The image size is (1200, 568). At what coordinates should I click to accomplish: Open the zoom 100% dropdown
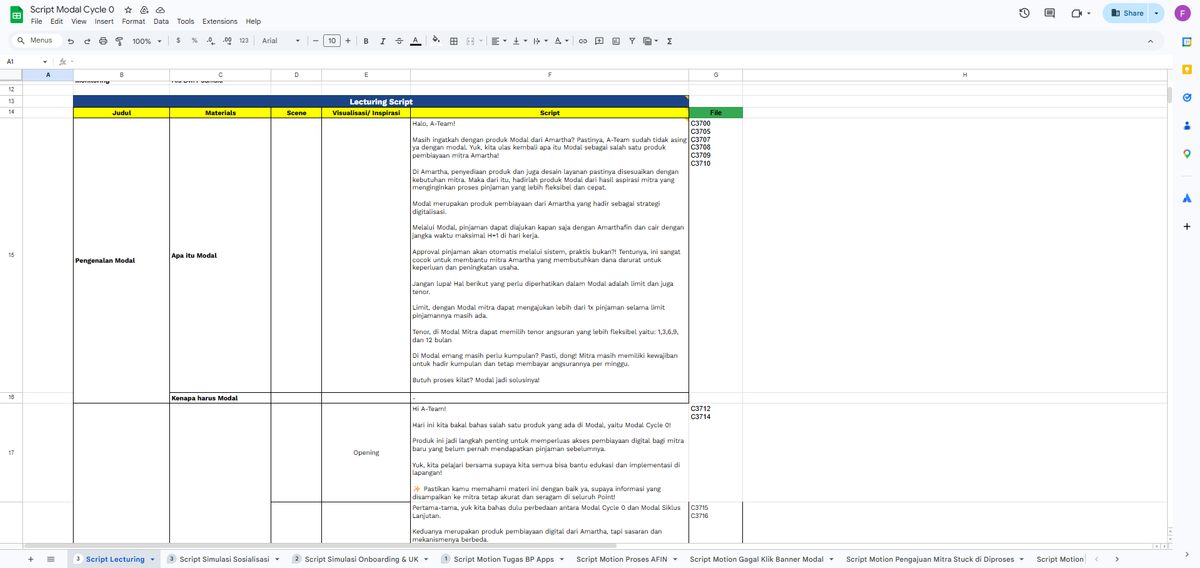(x=146, y=41)
